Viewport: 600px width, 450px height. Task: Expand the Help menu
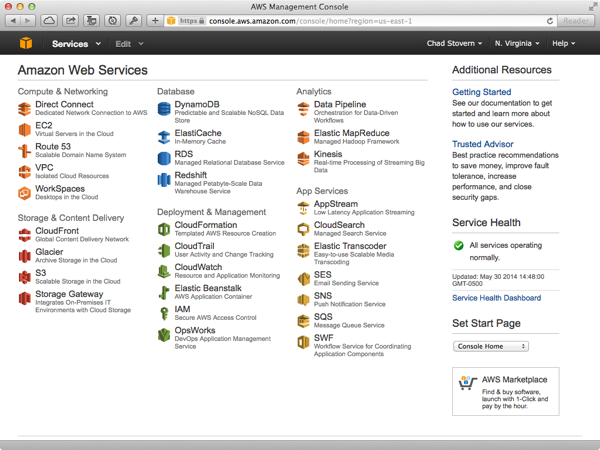click(x=563, y=43)
